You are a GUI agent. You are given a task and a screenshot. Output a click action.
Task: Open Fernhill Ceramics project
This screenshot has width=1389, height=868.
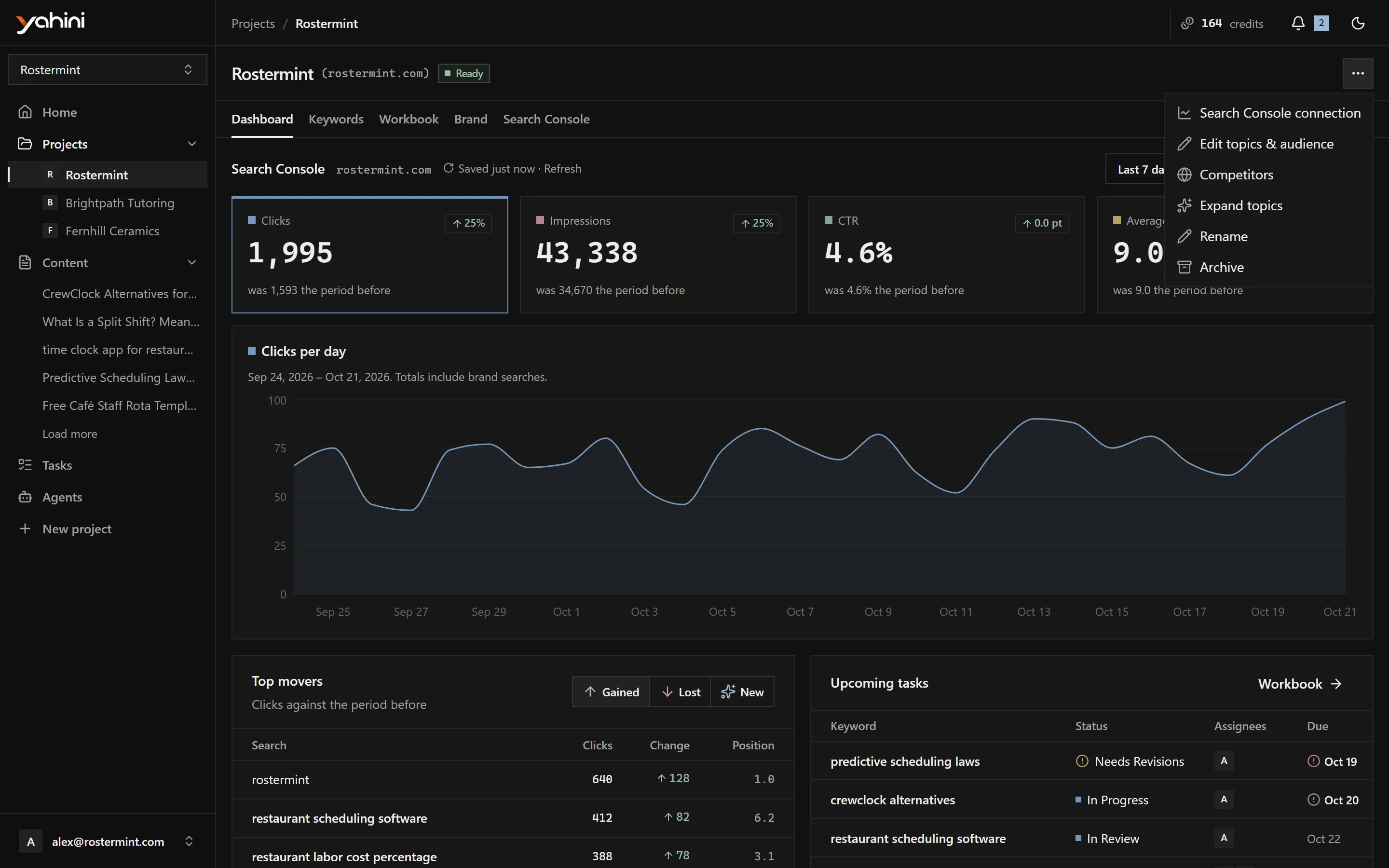pyautogui.click(x=108, y=231)
